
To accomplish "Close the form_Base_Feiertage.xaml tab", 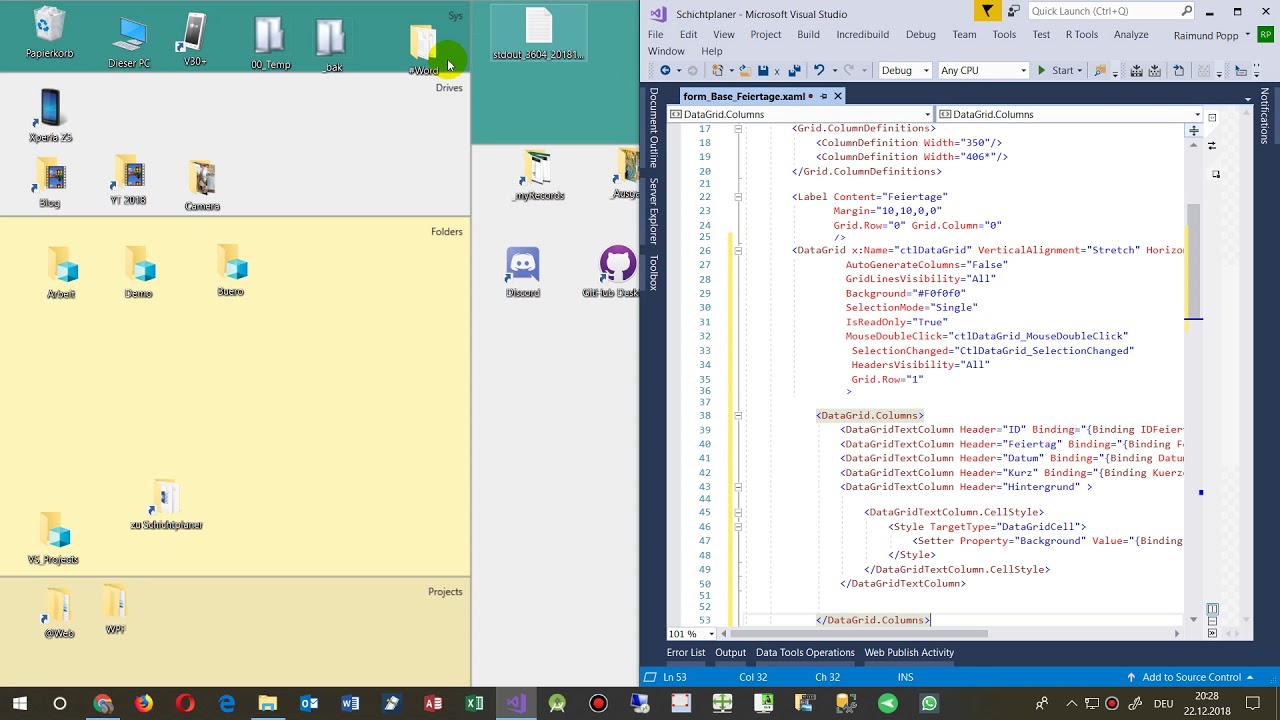I will (838, 96).
